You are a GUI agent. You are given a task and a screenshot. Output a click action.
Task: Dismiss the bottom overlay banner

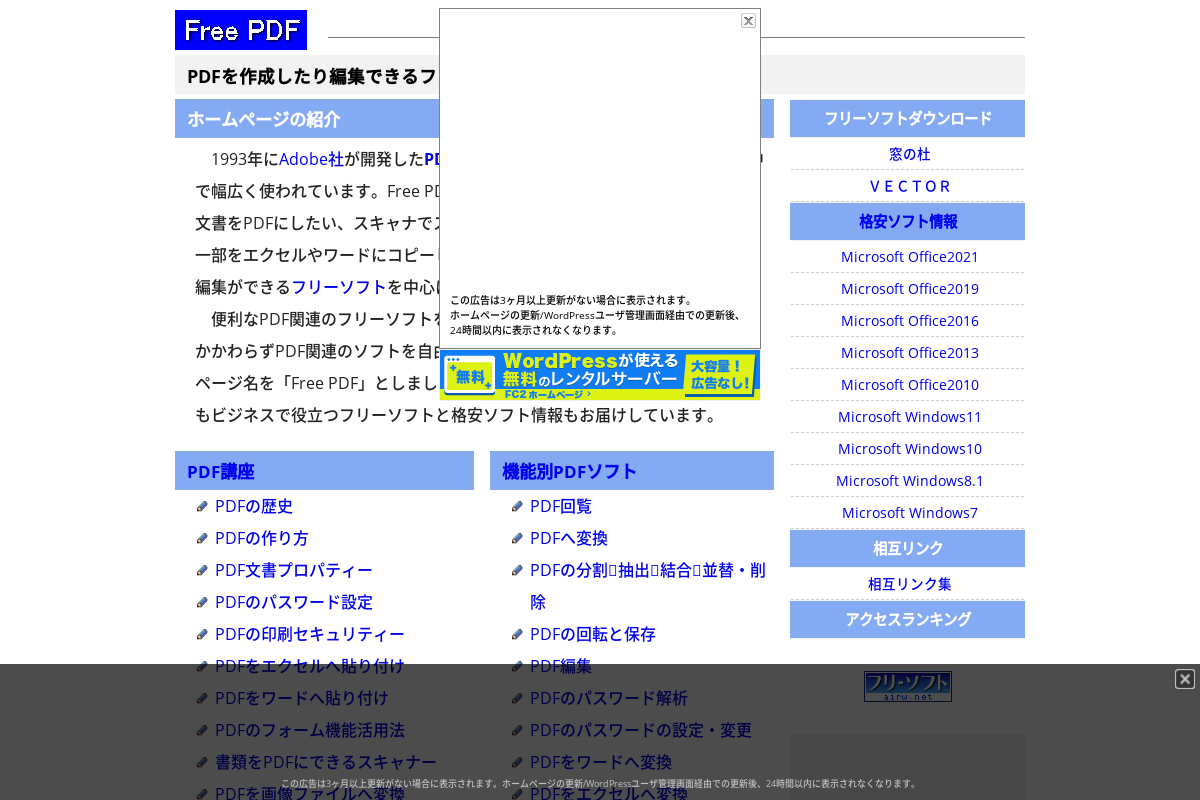(x=1185, y=679)
